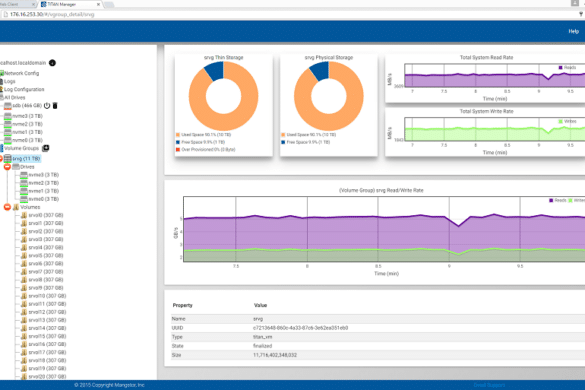The height and width of the screenshot is (390, 585).
Task: Click the All Drives icon
Action: coord(1,97)
